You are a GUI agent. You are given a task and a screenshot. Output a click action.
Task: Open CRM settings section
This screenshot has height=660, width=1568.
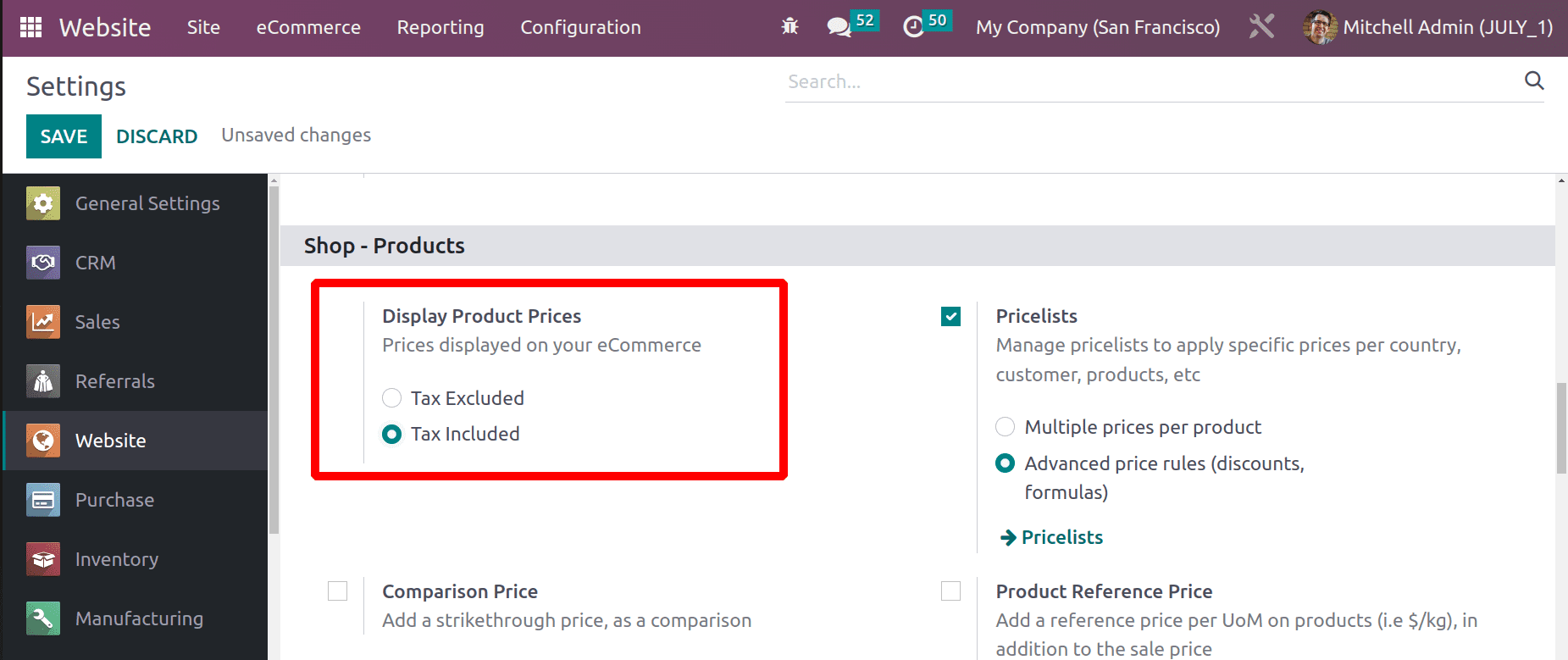(136, 263)
